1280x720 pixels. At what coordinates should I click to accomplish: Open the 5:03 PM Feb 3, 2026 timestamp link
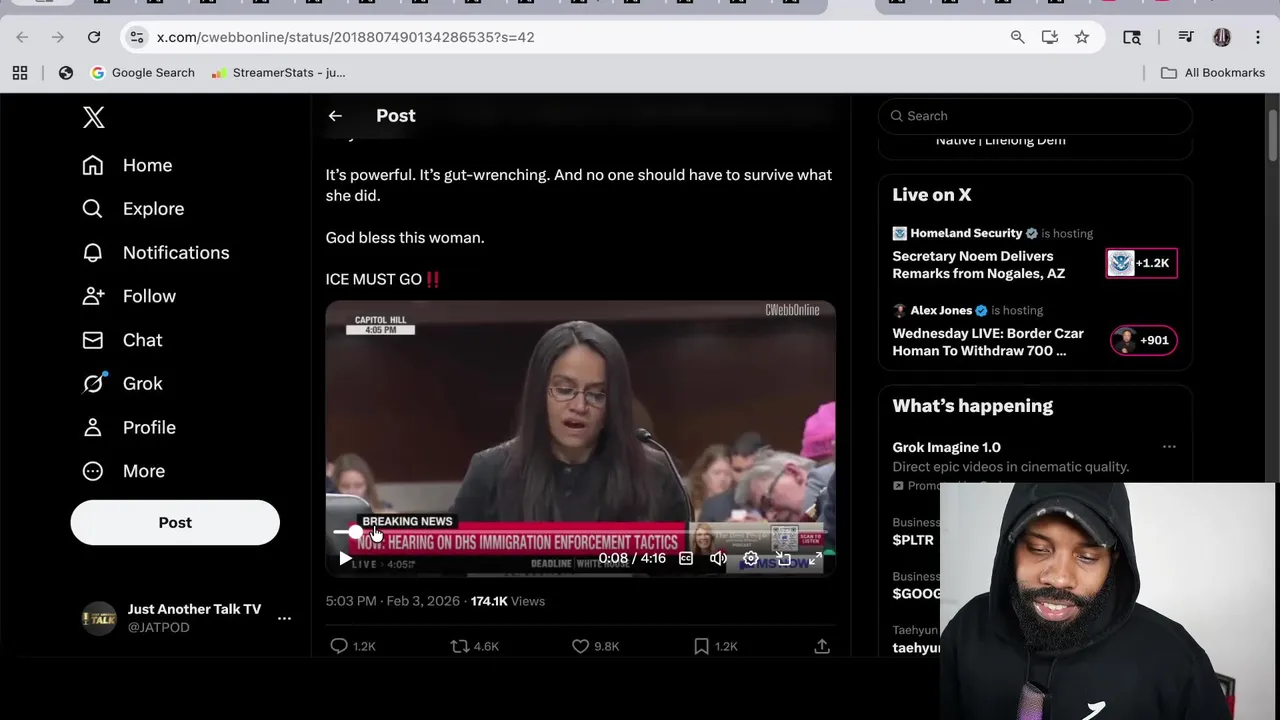point(392,601)
